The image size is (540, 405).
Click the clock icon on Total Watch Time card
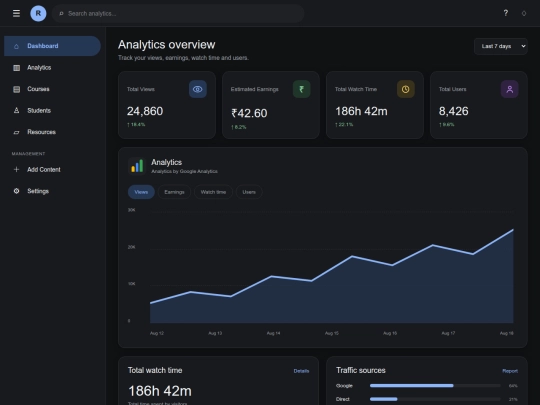tap(406, 89)
